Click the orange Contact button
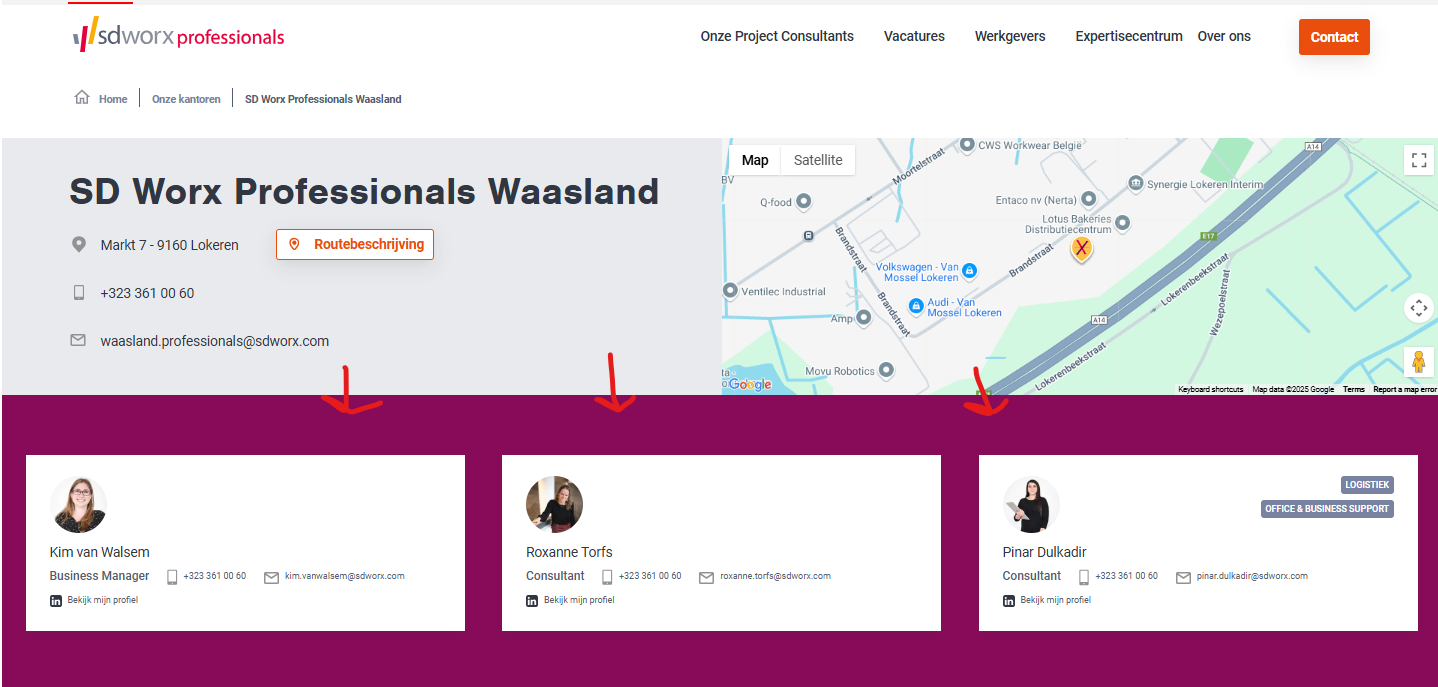This screenshot has height=687, width=1438. [1334, 37]
